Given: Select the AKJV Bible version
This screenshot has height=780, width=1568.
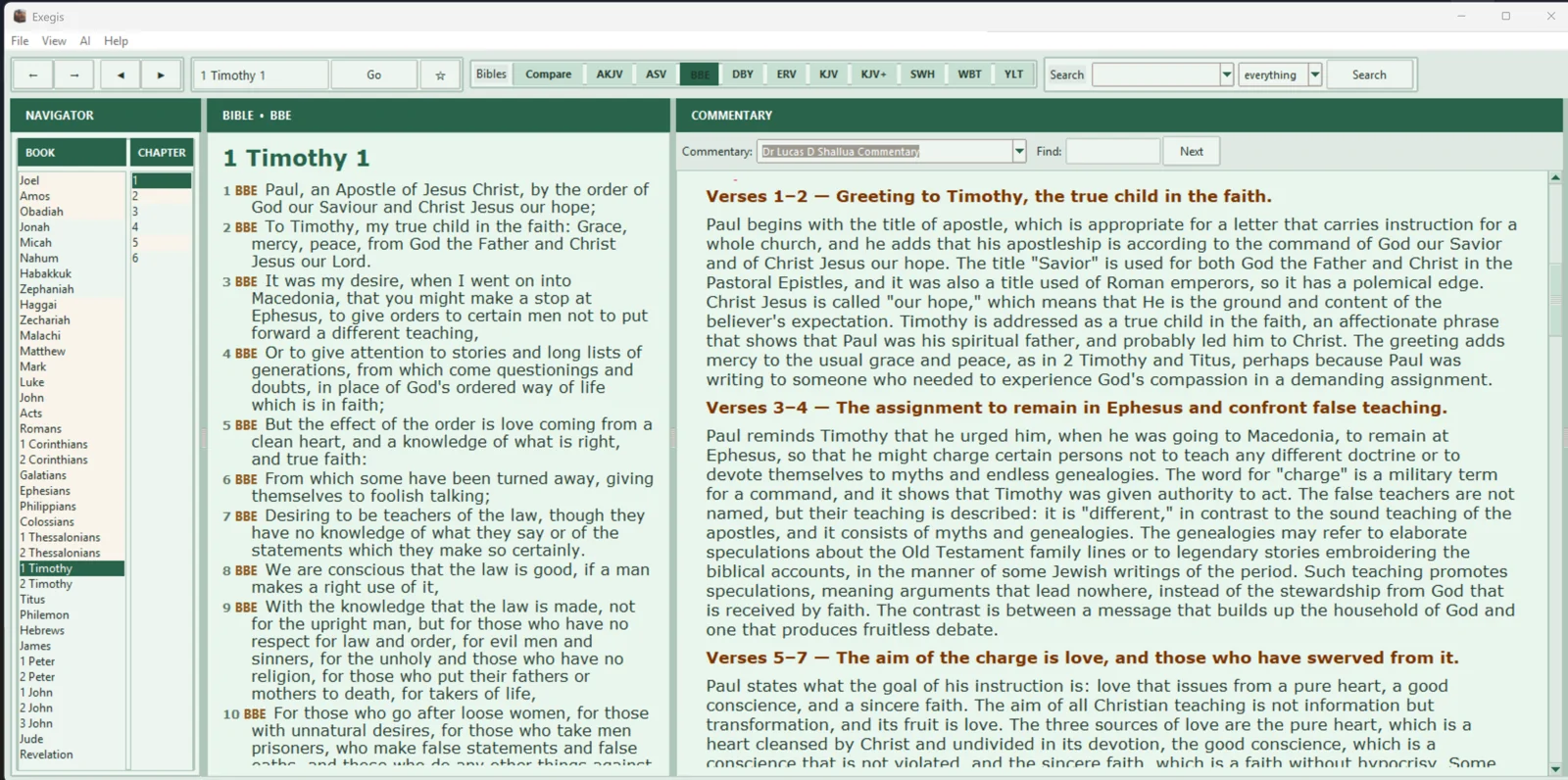Looking at the screenshot, I should pyautogui.click(x=610, y=74).
